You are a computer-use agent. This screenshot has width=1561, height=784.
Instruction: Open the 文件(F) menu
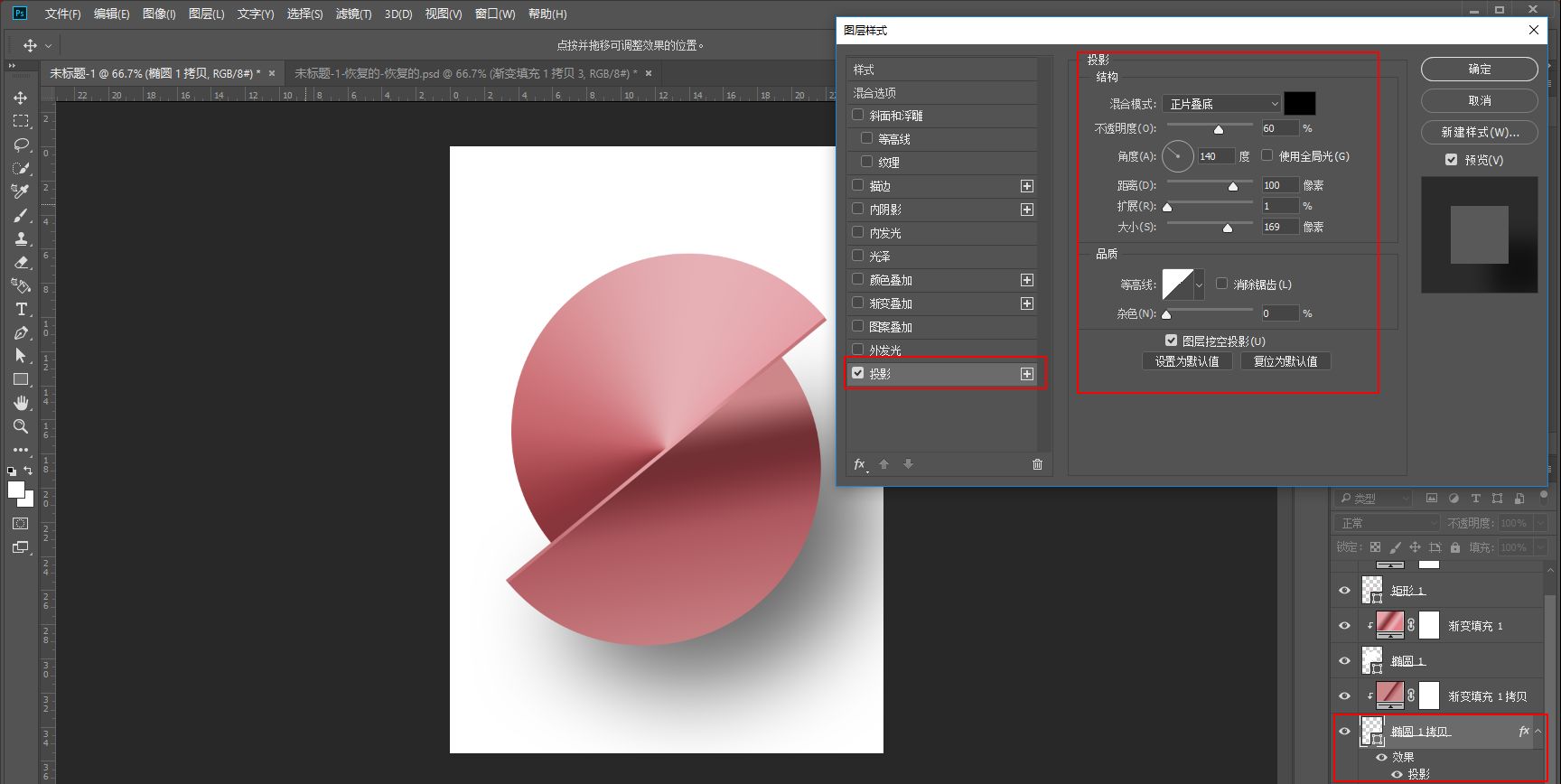(x=62, y=14)
